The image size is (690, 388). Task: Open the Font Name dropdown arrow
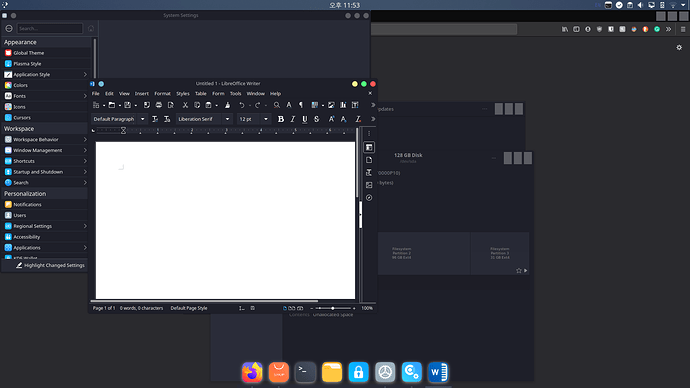228,119
